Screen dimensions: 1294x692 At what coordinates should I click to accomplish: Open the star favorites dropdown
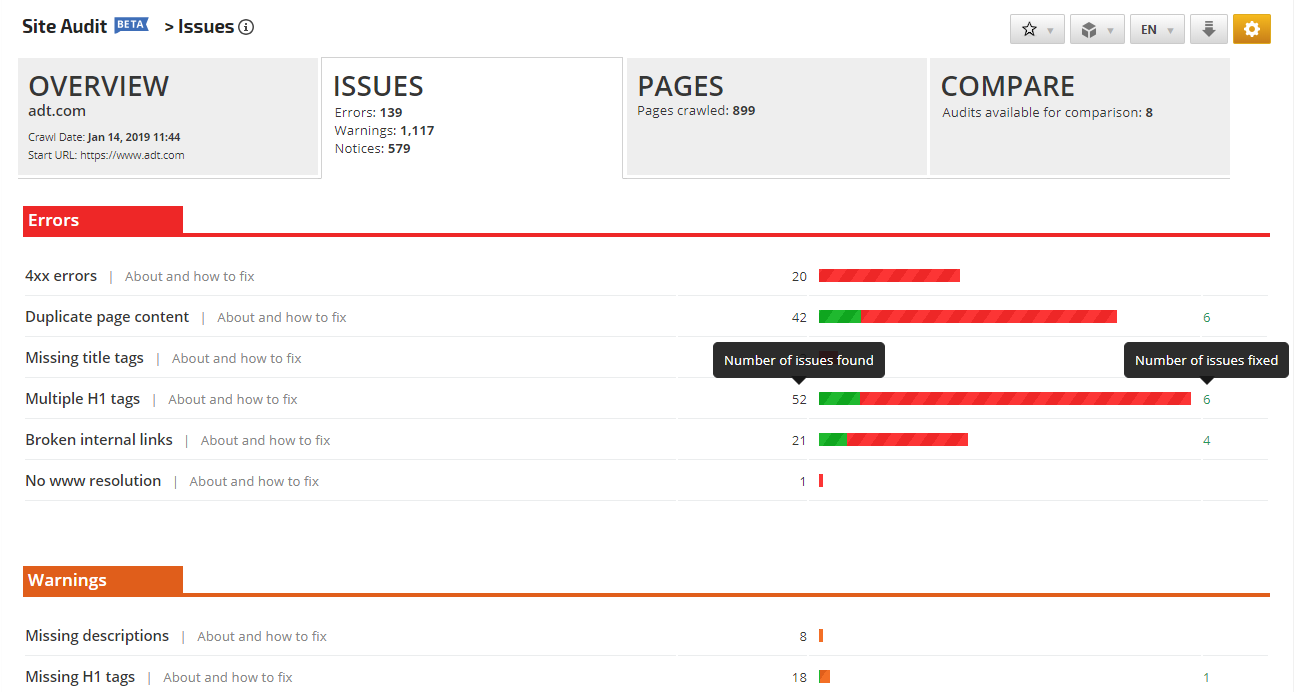coord(1037,29)
